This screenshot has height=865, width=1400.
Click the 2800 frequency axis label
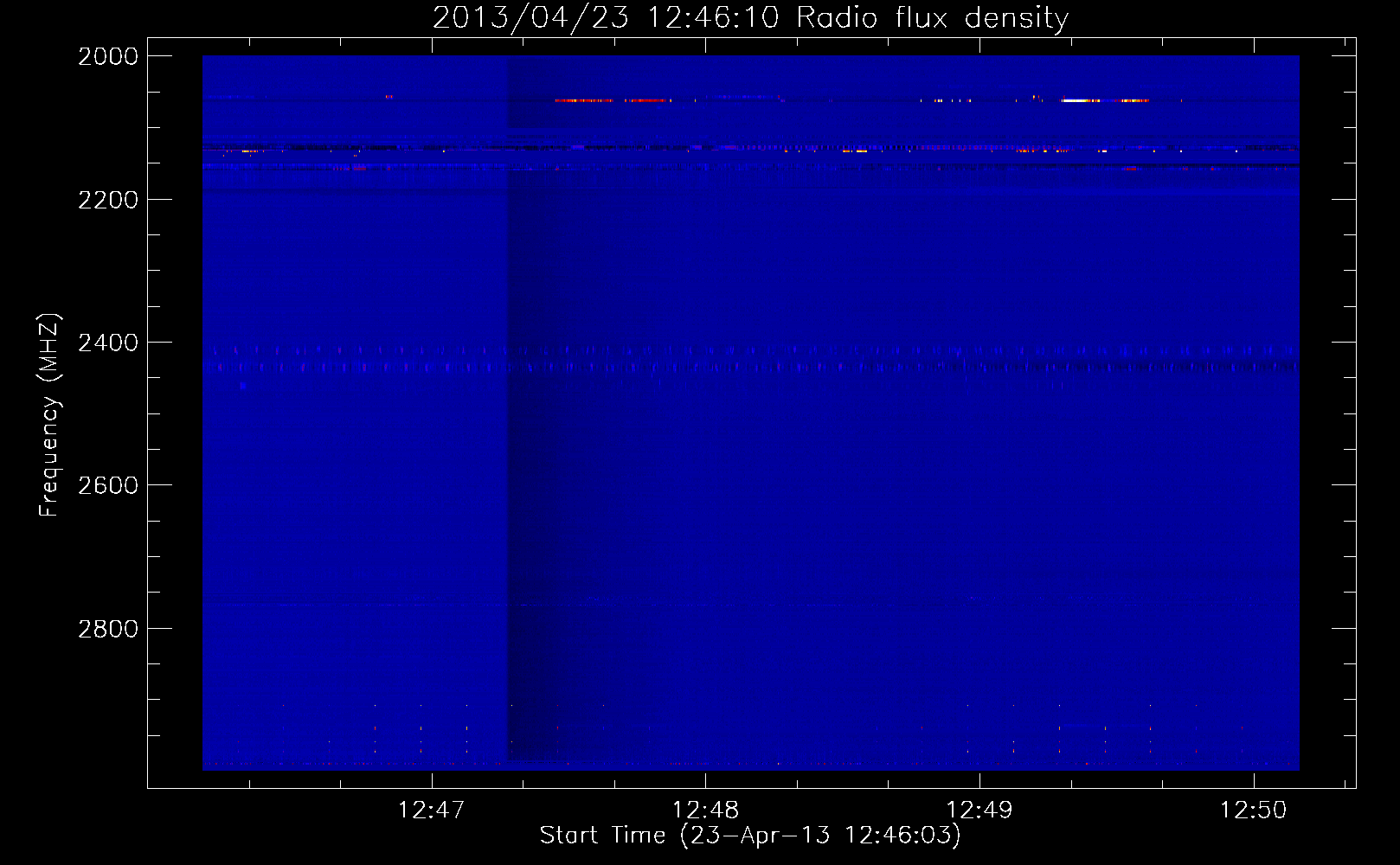point(108,629)
